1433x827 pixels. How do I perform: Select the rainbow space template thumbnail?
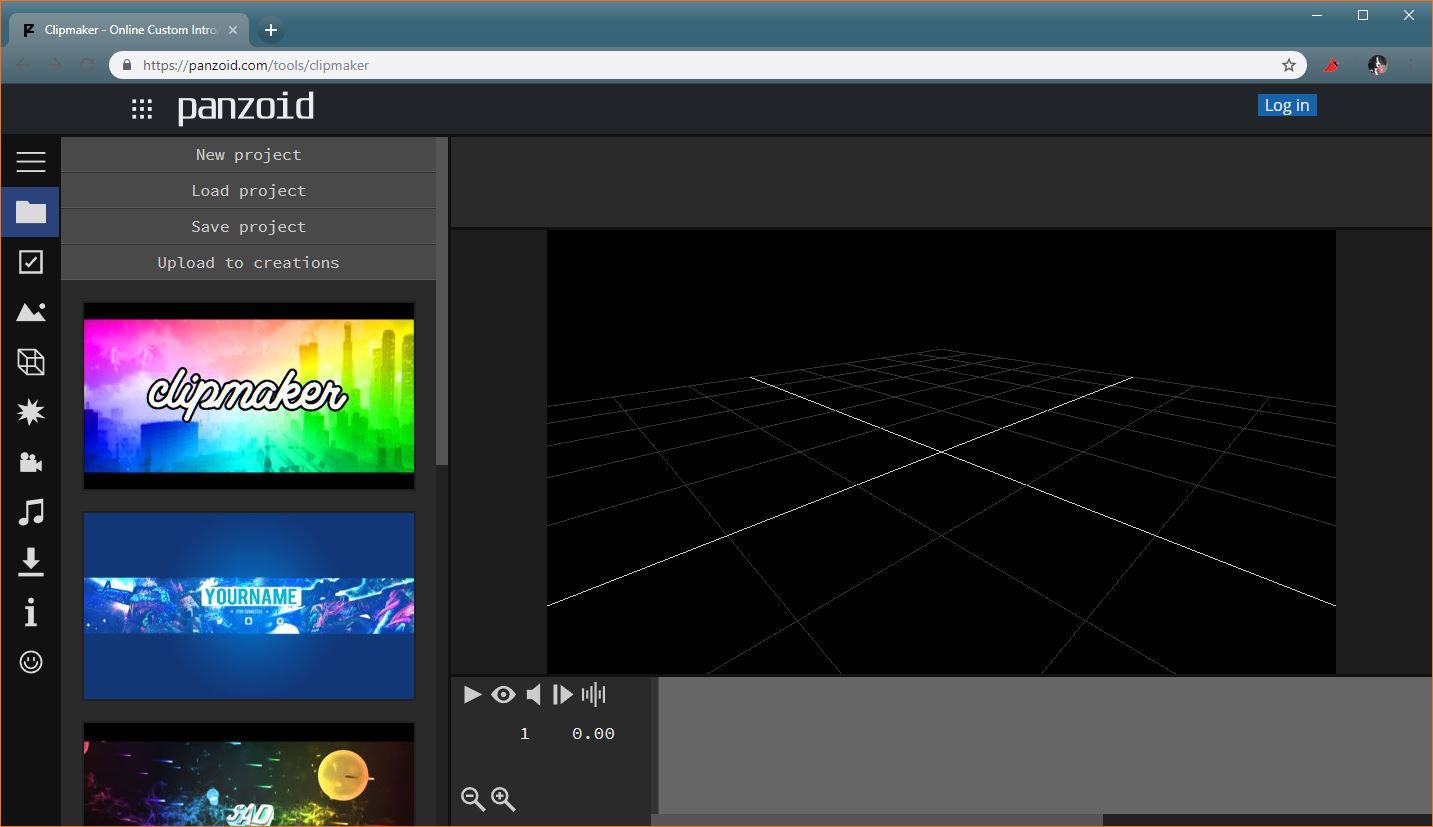(x=249, y=774)
